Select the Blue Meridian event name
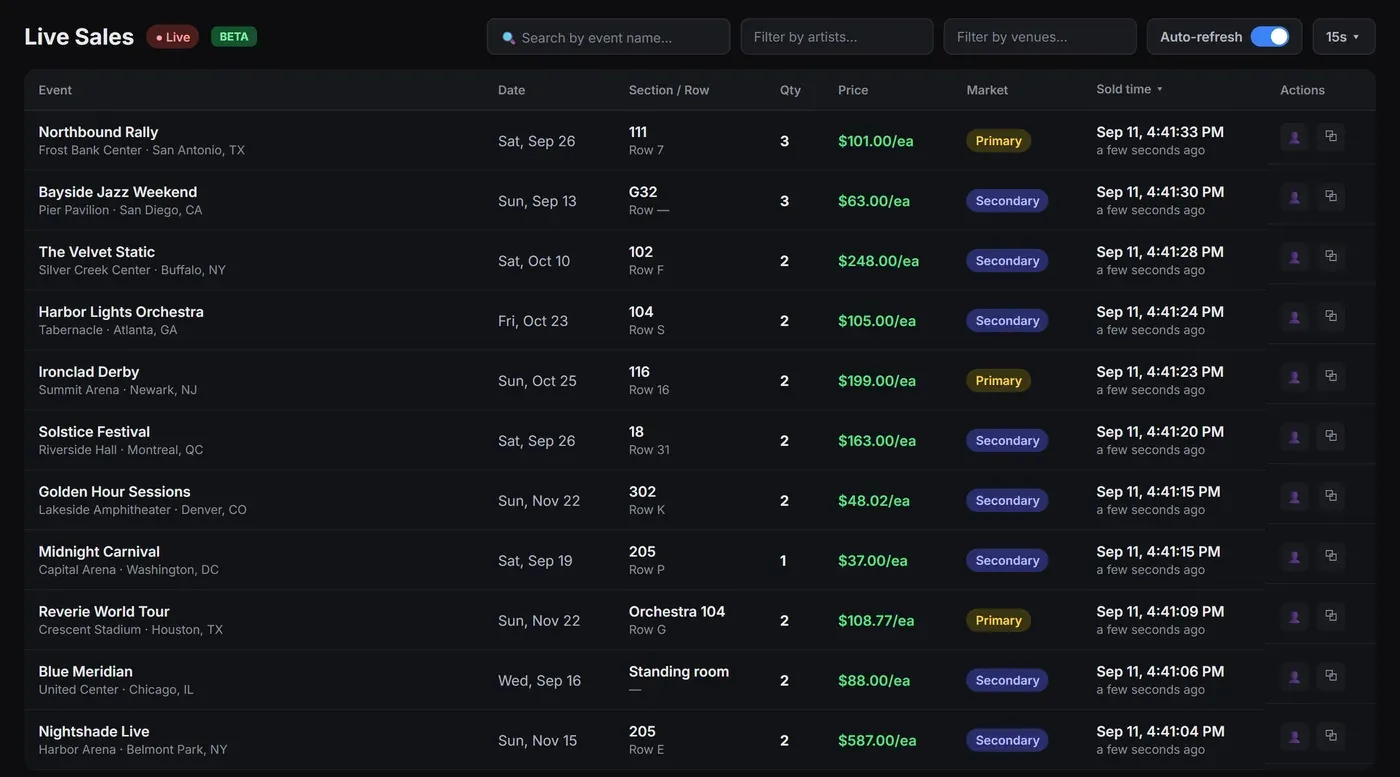The image size is (1400, 777). (x=85, y=672)
